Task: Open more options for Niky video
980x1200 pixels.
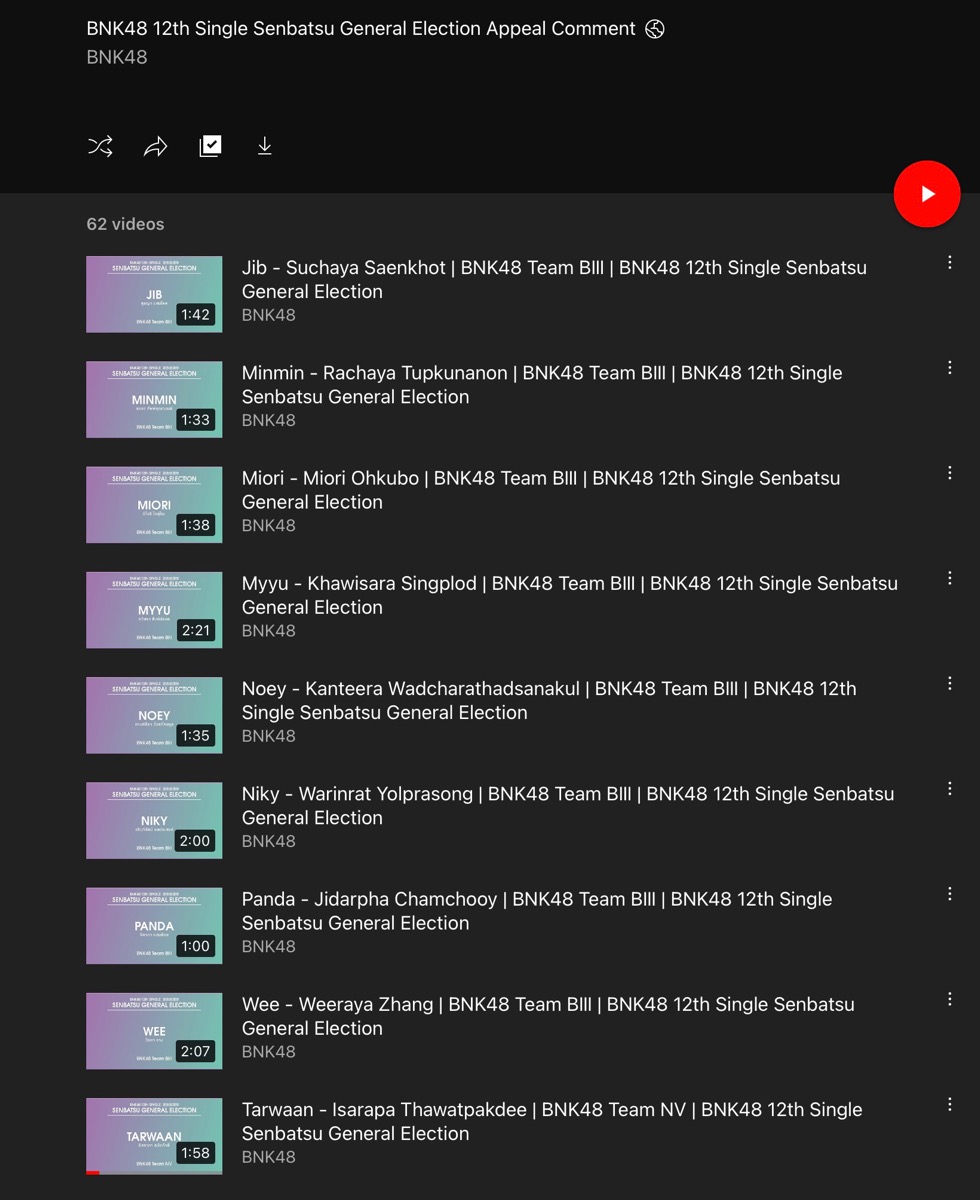Action: (x=950, y=788)
